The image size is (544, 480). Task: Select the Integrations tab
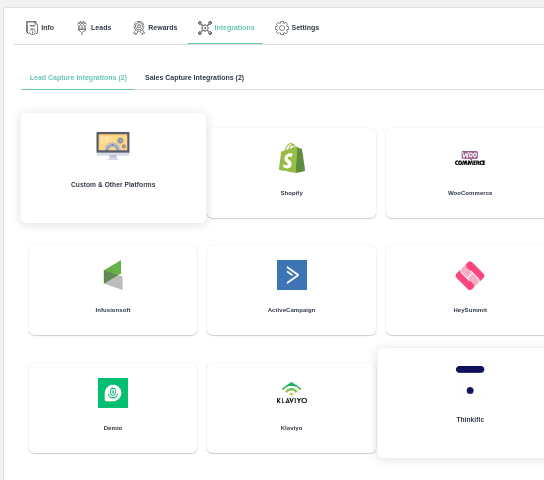[226, 28]
